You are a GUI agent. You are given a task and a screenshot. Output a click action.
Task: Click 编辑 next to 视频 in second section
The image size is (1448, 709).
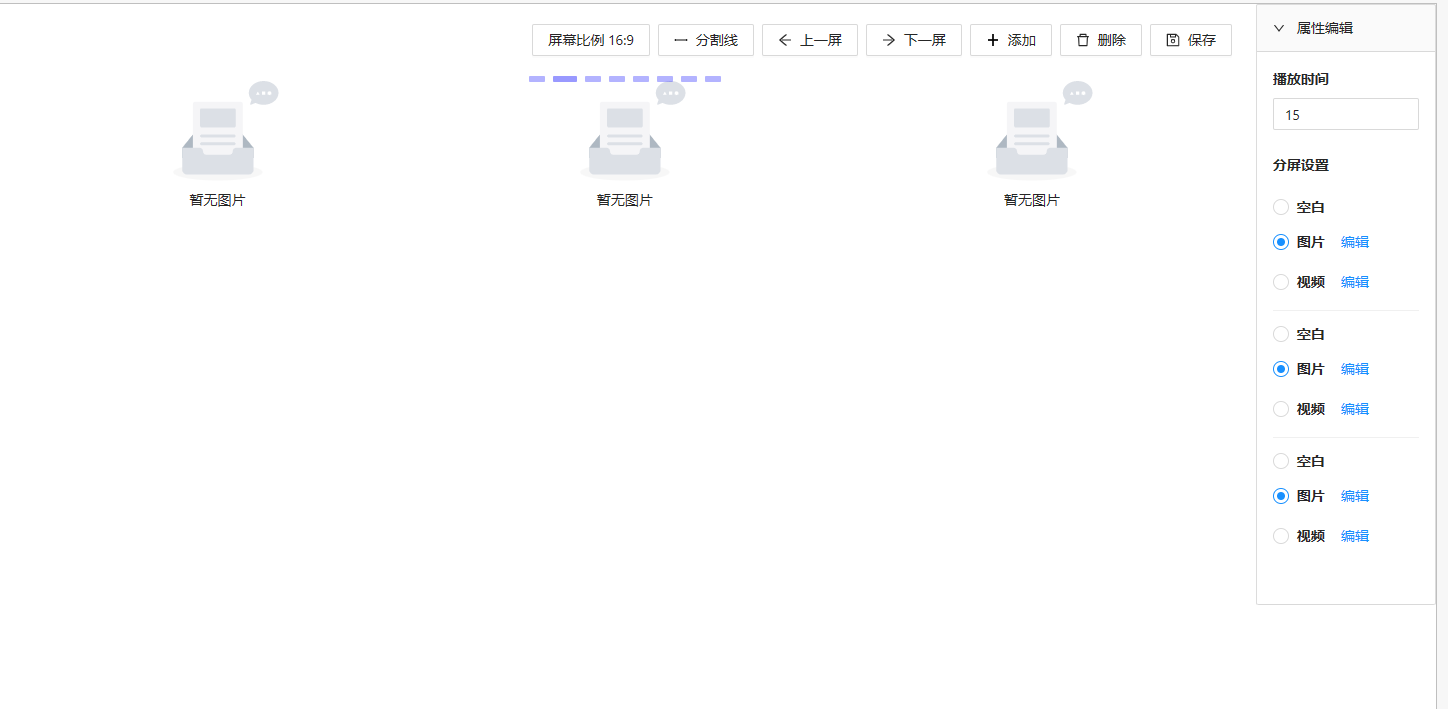(x=1355, y=408)
